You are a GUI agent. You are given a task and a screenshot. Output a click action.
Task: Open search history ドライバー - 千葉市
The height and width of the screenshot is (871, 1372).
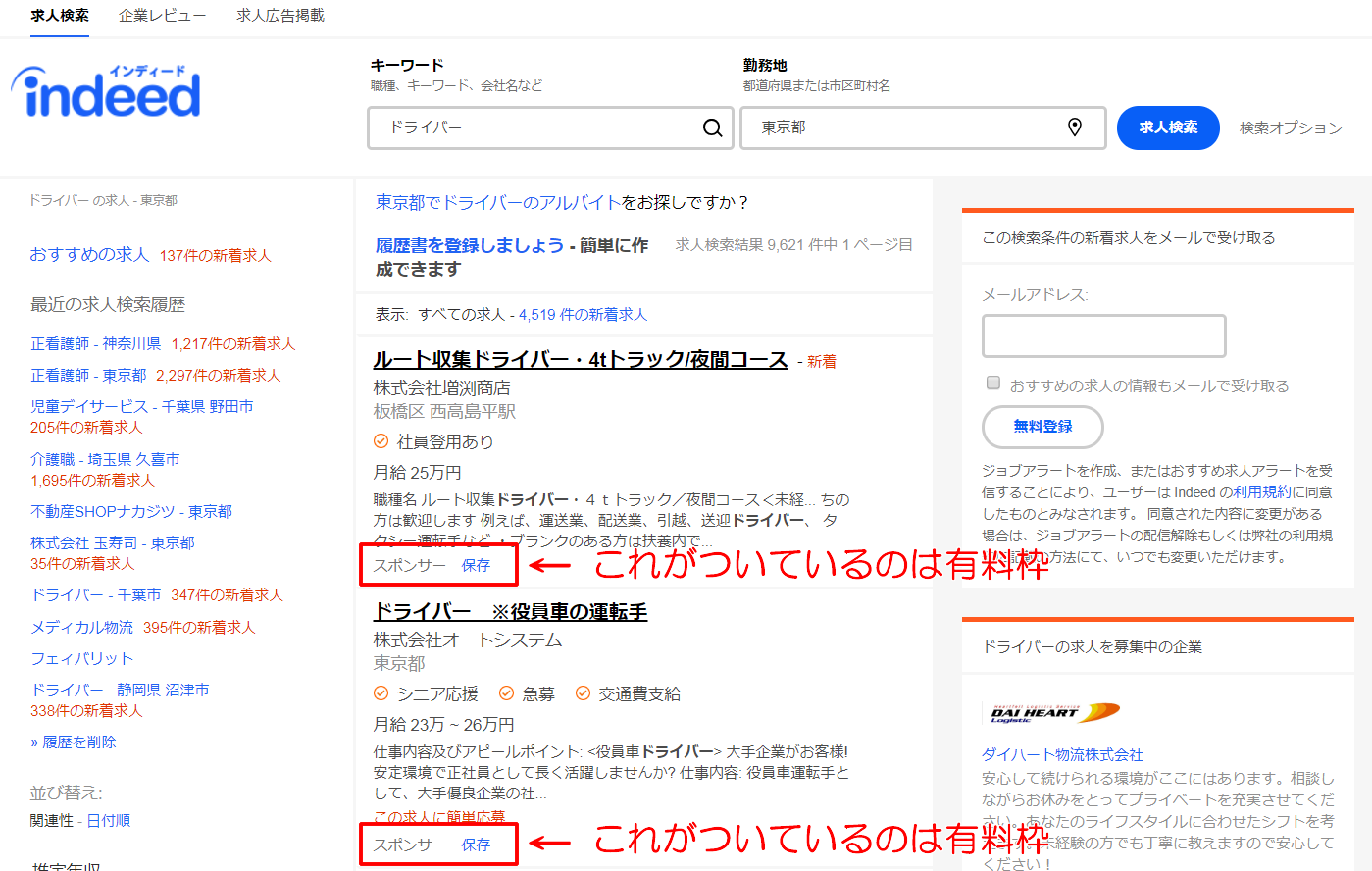click(96, 595)
